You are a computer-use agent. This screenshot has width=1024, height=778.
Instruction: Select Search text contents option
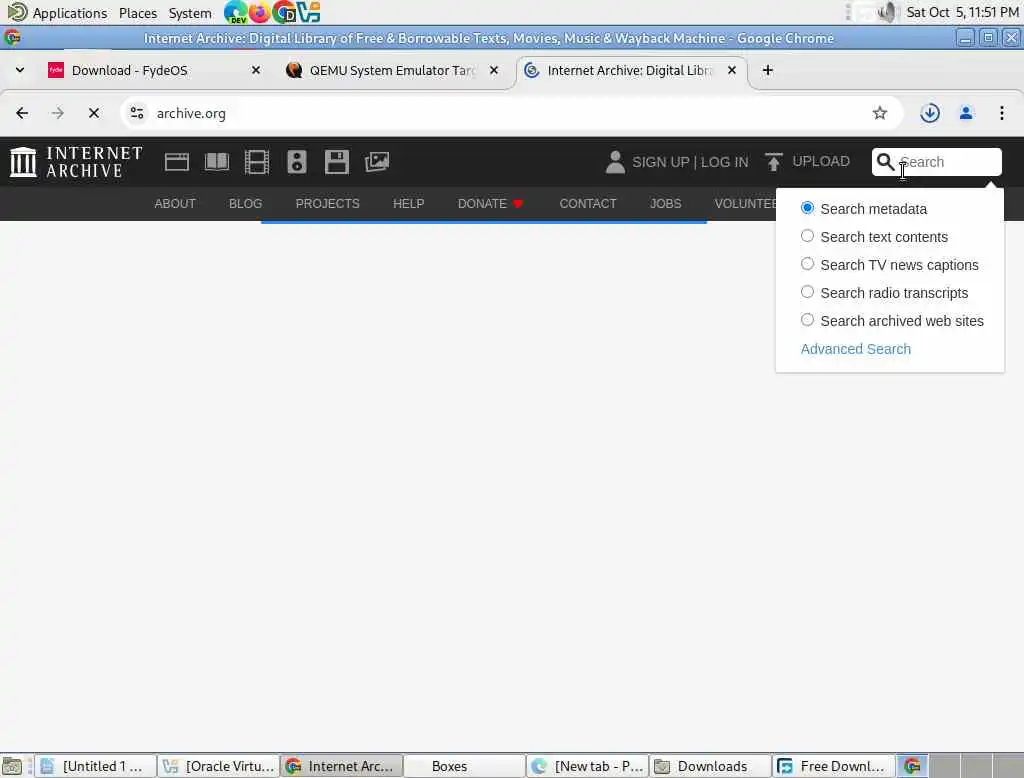(807, 236)
